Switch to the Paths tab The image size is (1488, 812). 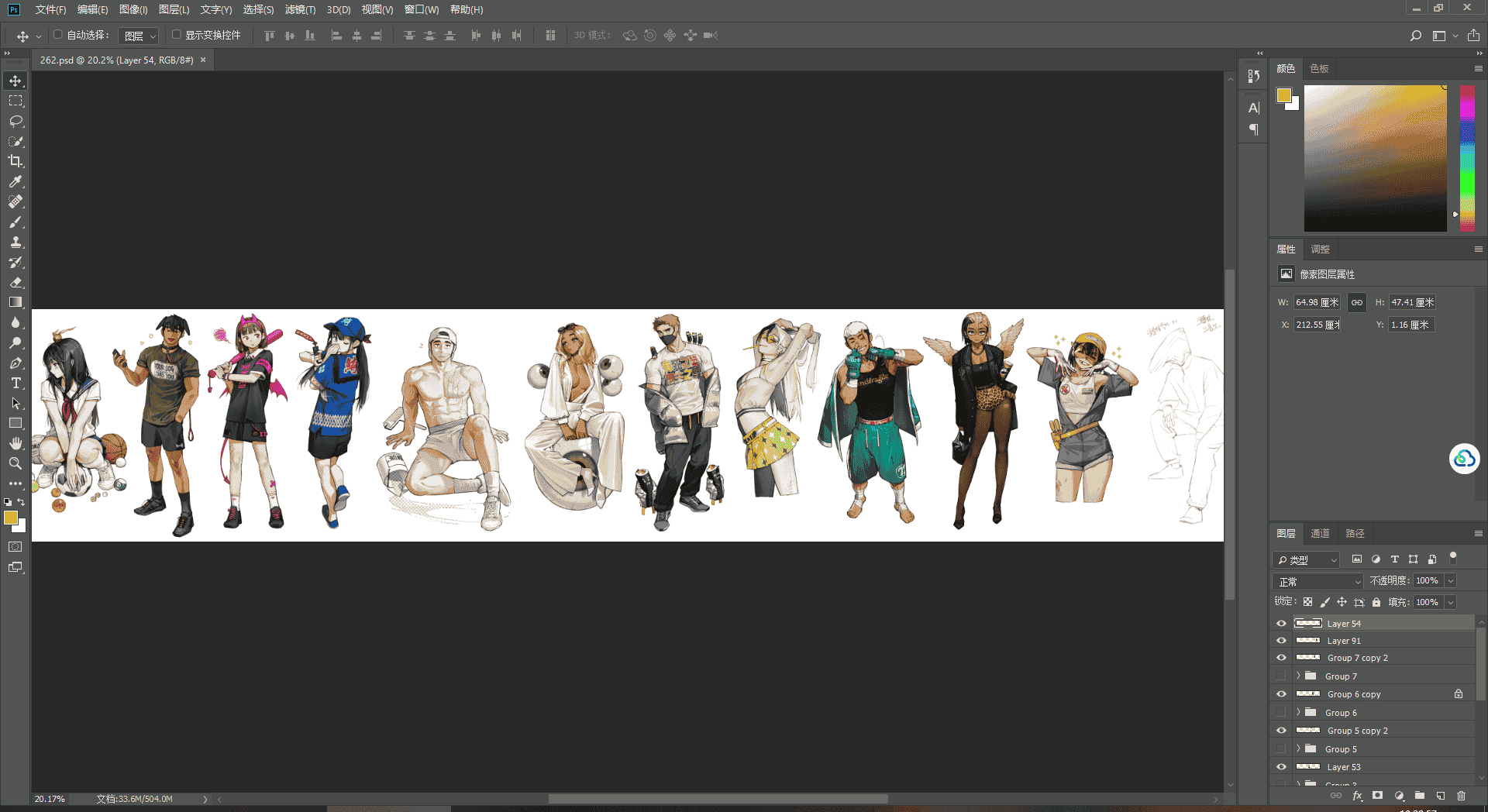point(1355,533)
